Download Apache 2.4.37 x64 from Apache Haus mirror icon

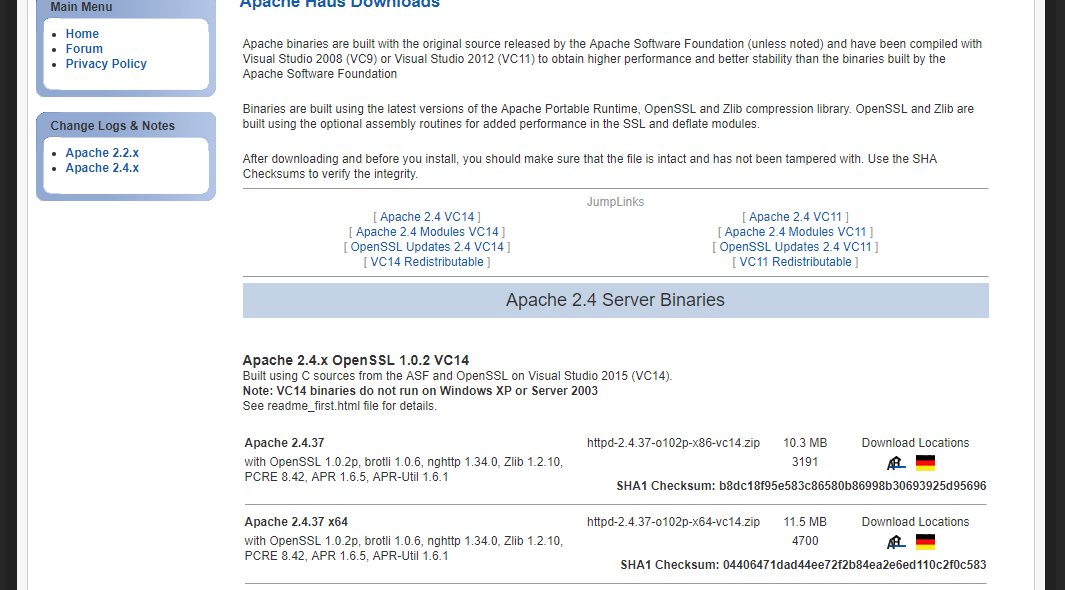(x=897, y=542)
